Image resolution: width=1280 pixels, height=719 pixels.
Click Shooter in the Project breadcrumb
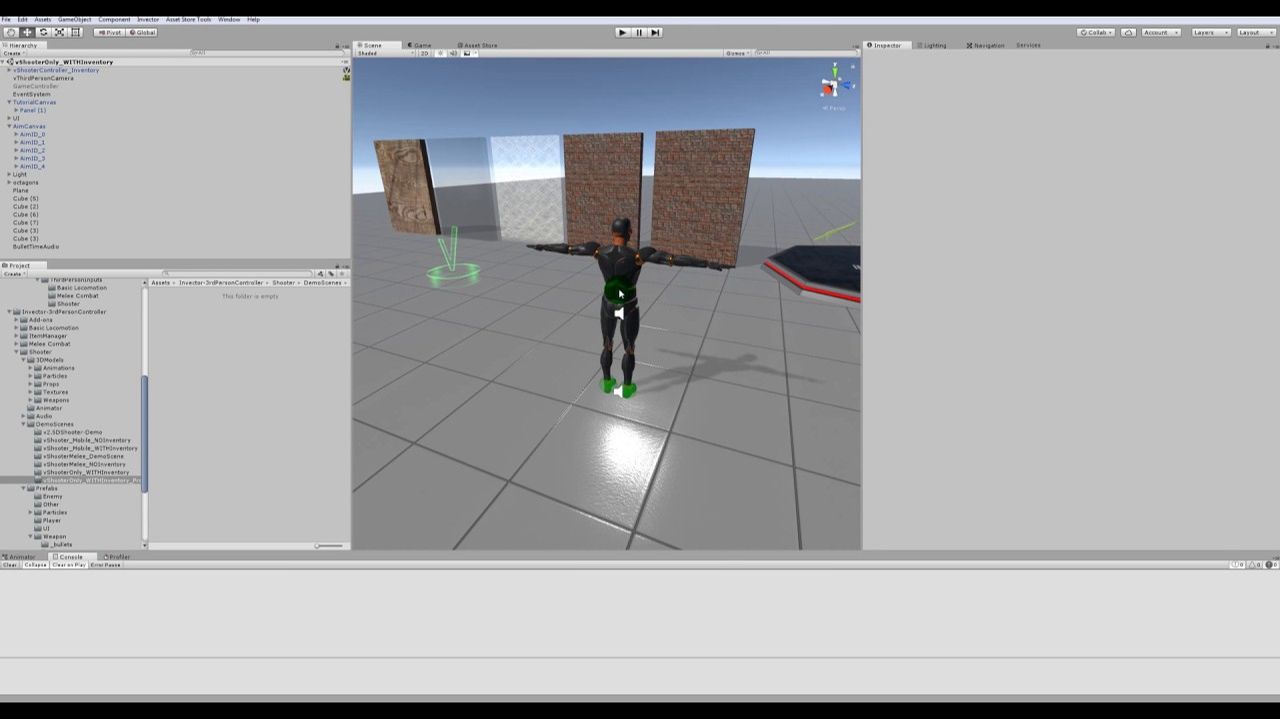coord(284,283)
